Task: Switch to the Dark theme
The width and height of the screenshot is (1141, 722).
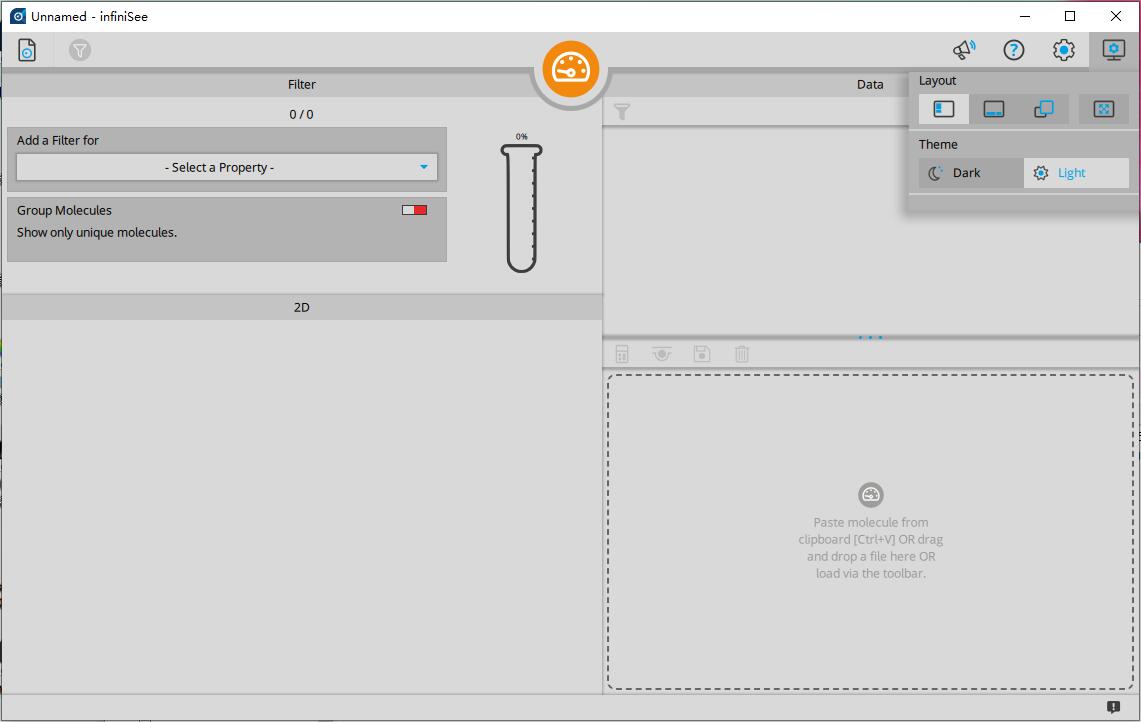Action: tap(971, 173)
